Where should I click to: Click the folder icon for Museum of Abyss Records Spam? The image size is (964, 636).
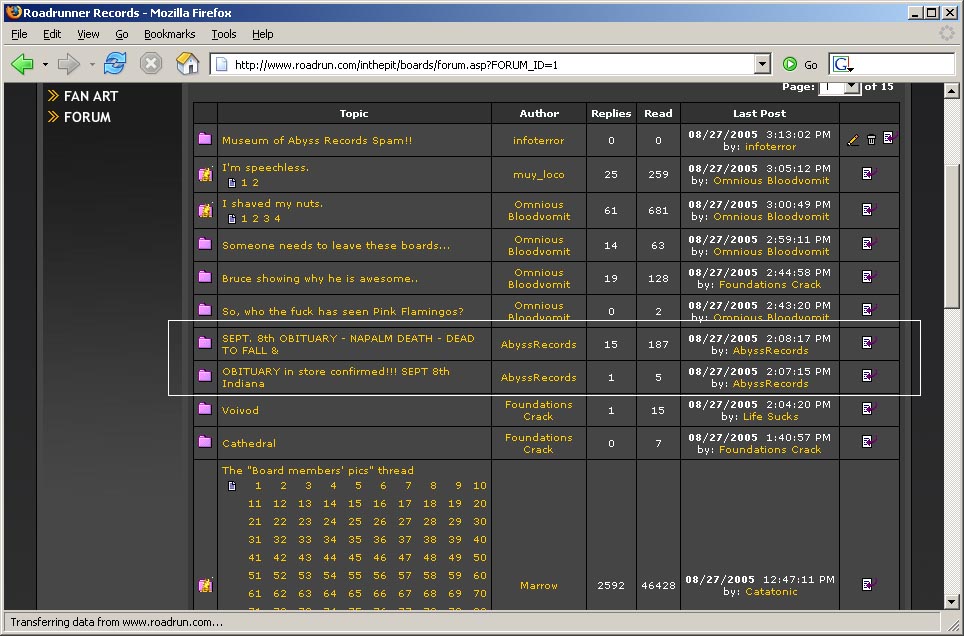(x=205, y=139)
